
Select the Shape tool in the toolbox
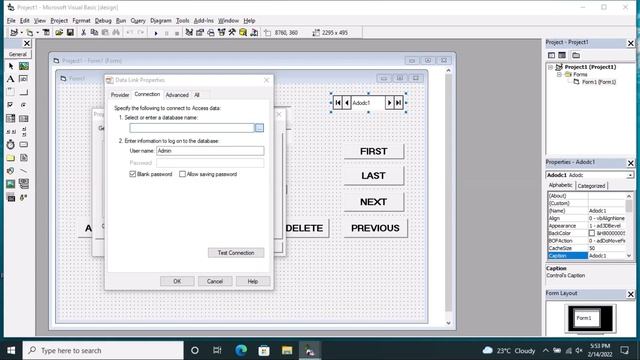[x=11, y=171]
